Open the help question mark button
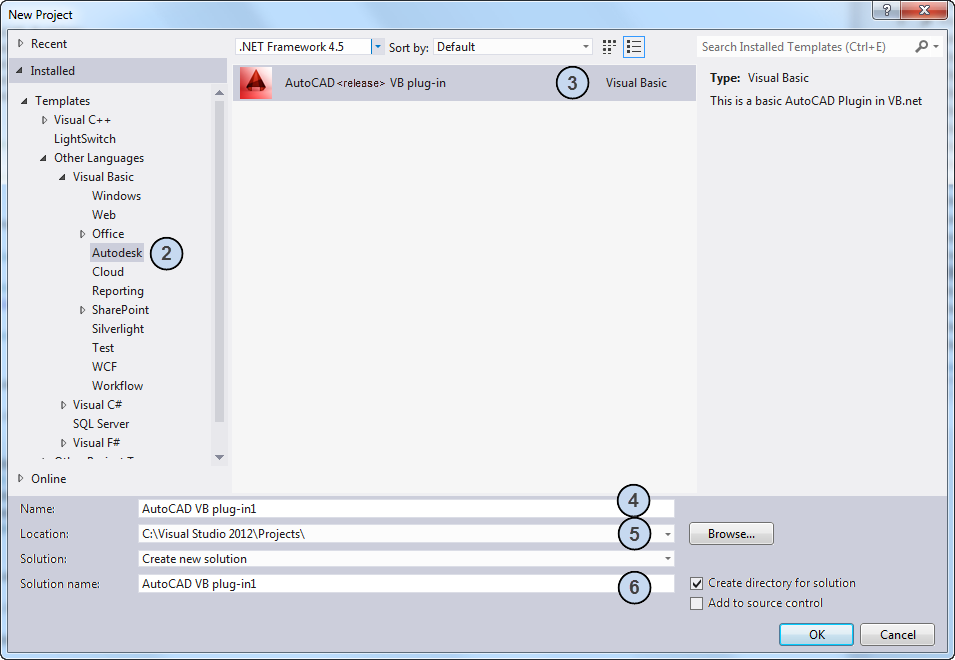This screenshot has height=660, width=955. (886, 10)
